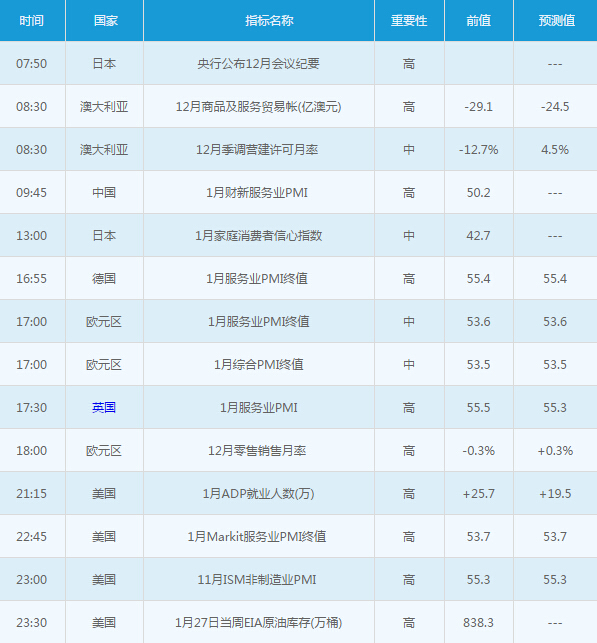Select 1月27日当周EIA原油库存 row text

tap(258, 623)
